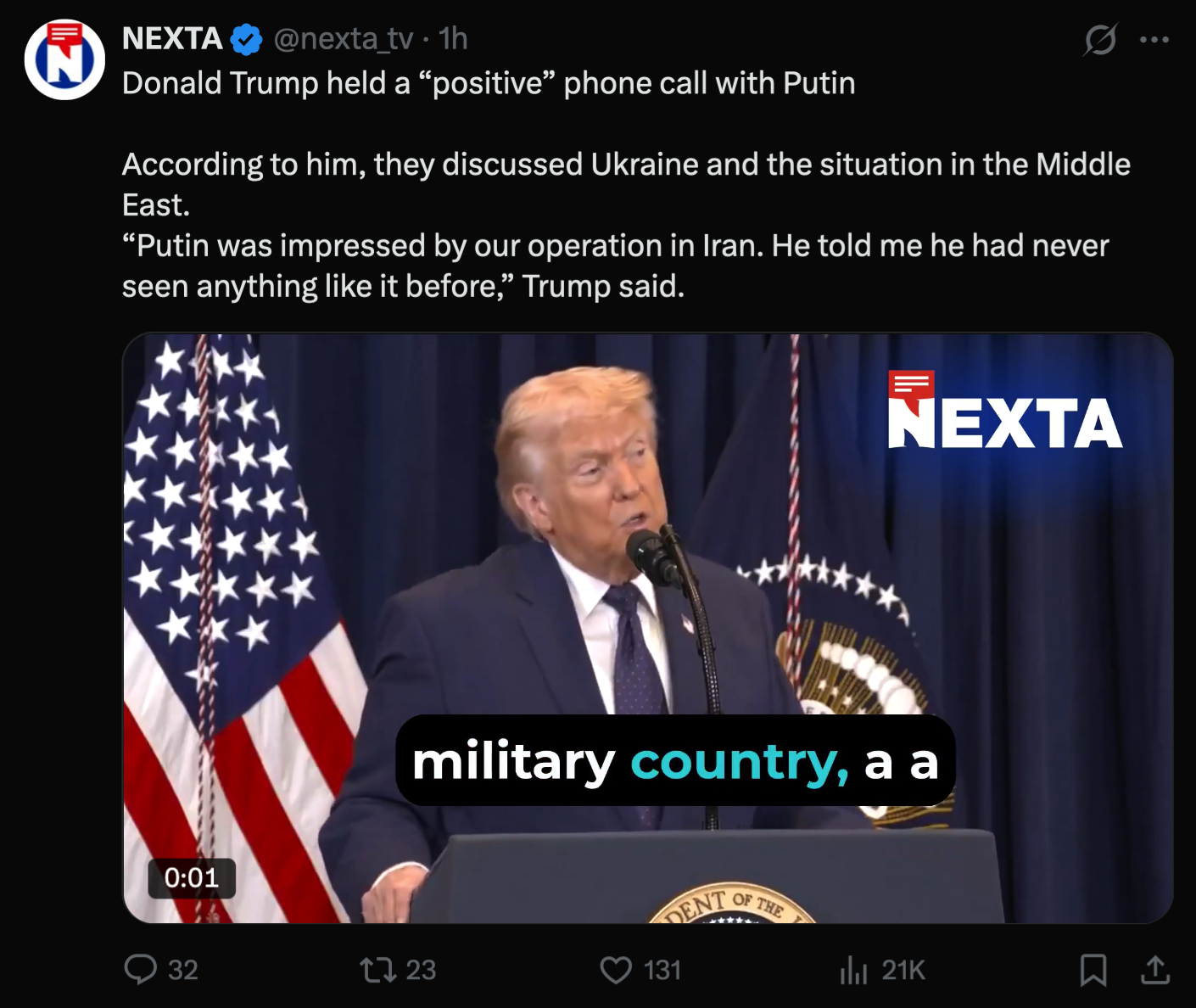The image size is (1196, 1008).
Task: Click the 131 likes count
Action: pos(662,969)
